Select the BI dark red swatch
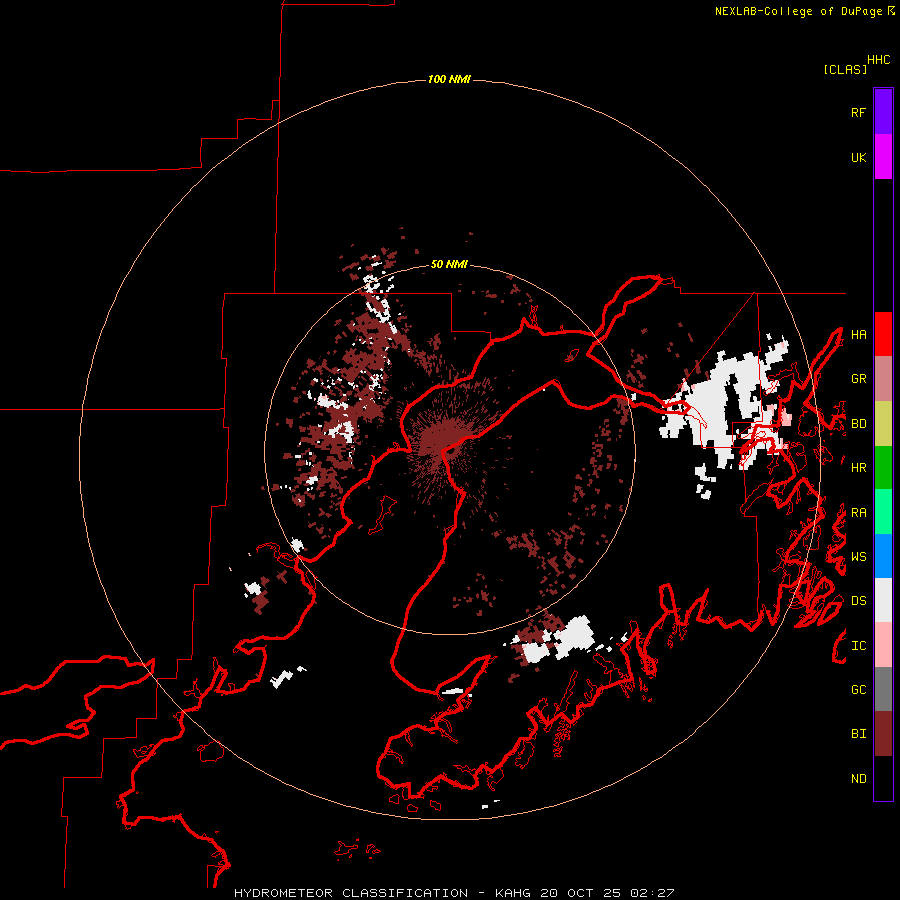The width and height of the screenshot is (900, 900). tap(883, 734)
